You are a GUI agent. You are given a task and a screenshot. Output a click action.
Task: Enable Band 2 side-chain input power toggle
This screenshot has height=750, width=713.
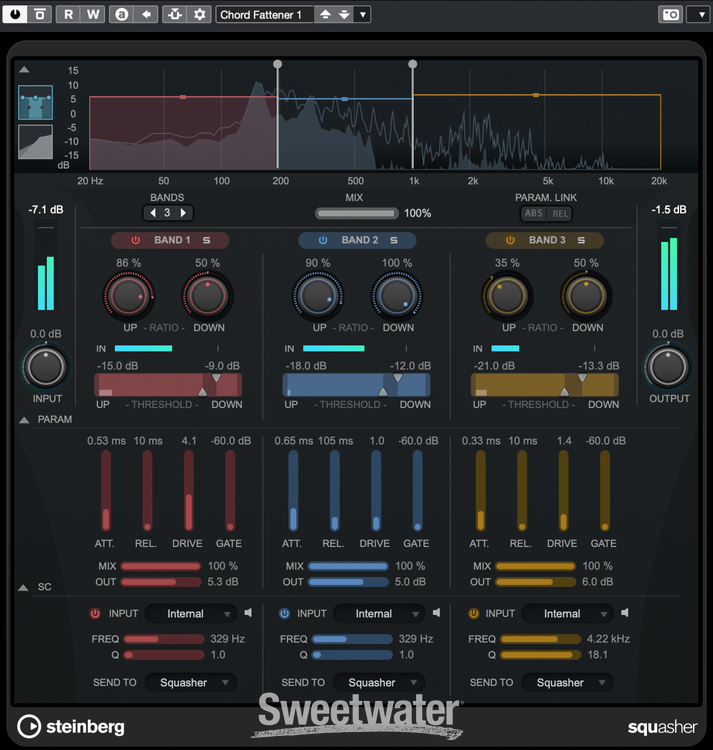[x=284, y=613]
